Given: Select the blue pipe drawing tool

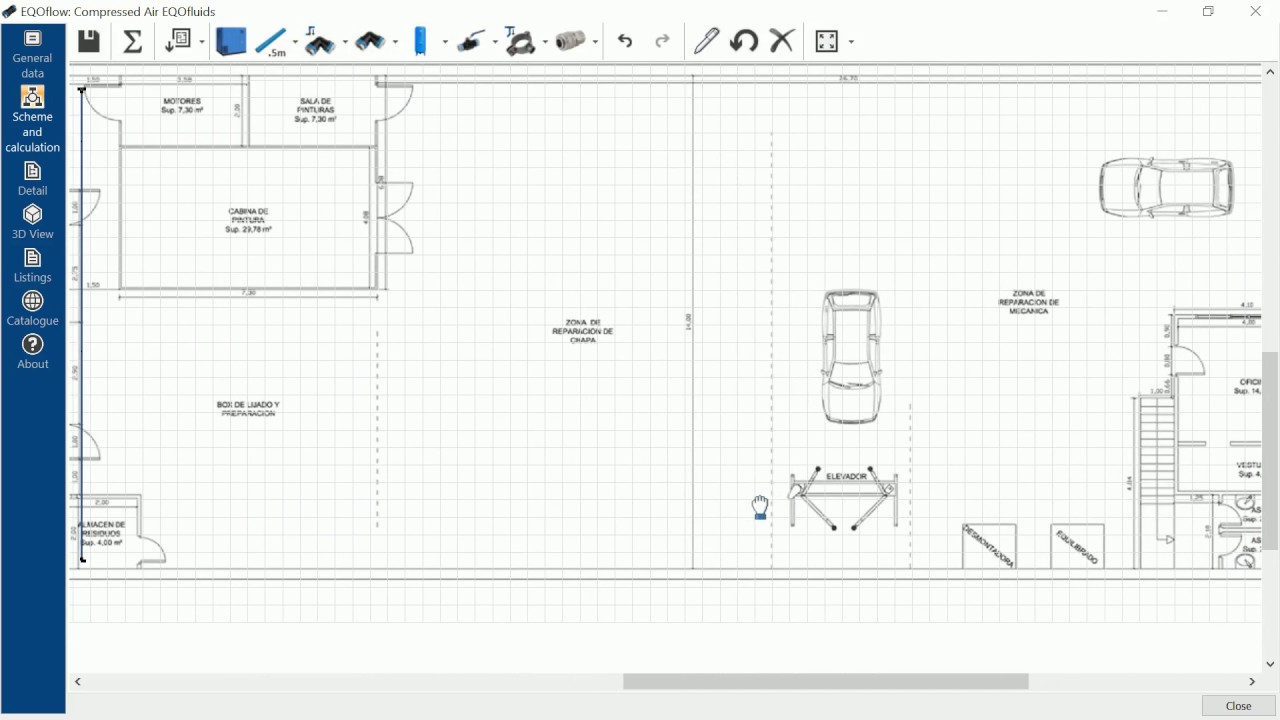Looking at the screenshot, I should 272,41.
